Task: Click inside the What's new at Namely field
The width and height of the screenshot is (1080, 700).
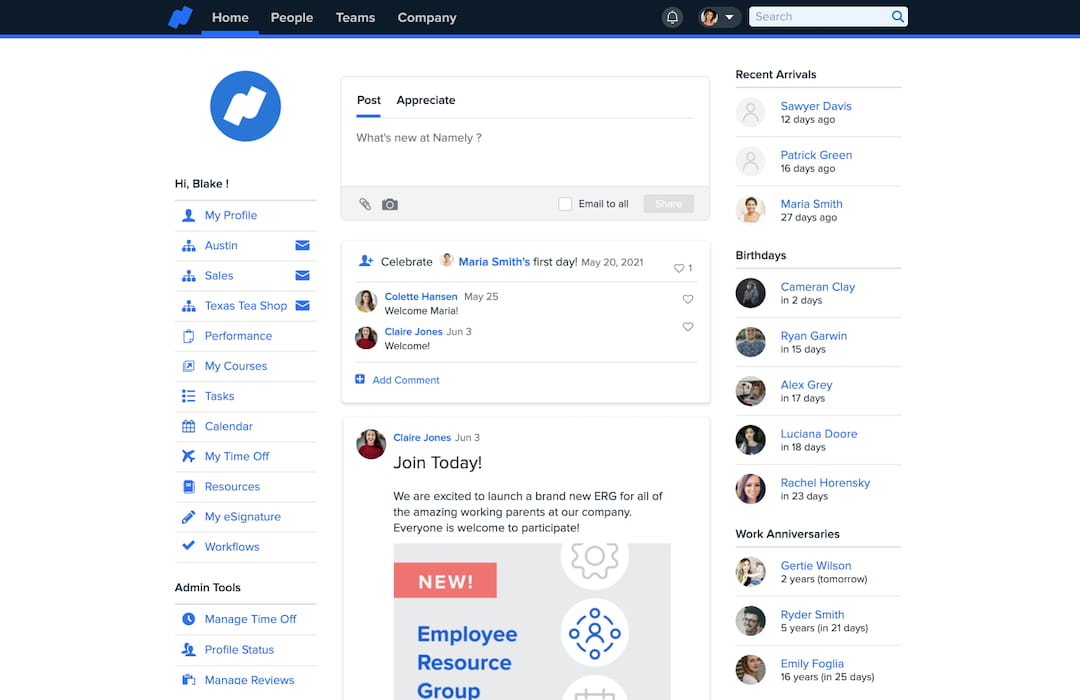Action: (450, 137)
